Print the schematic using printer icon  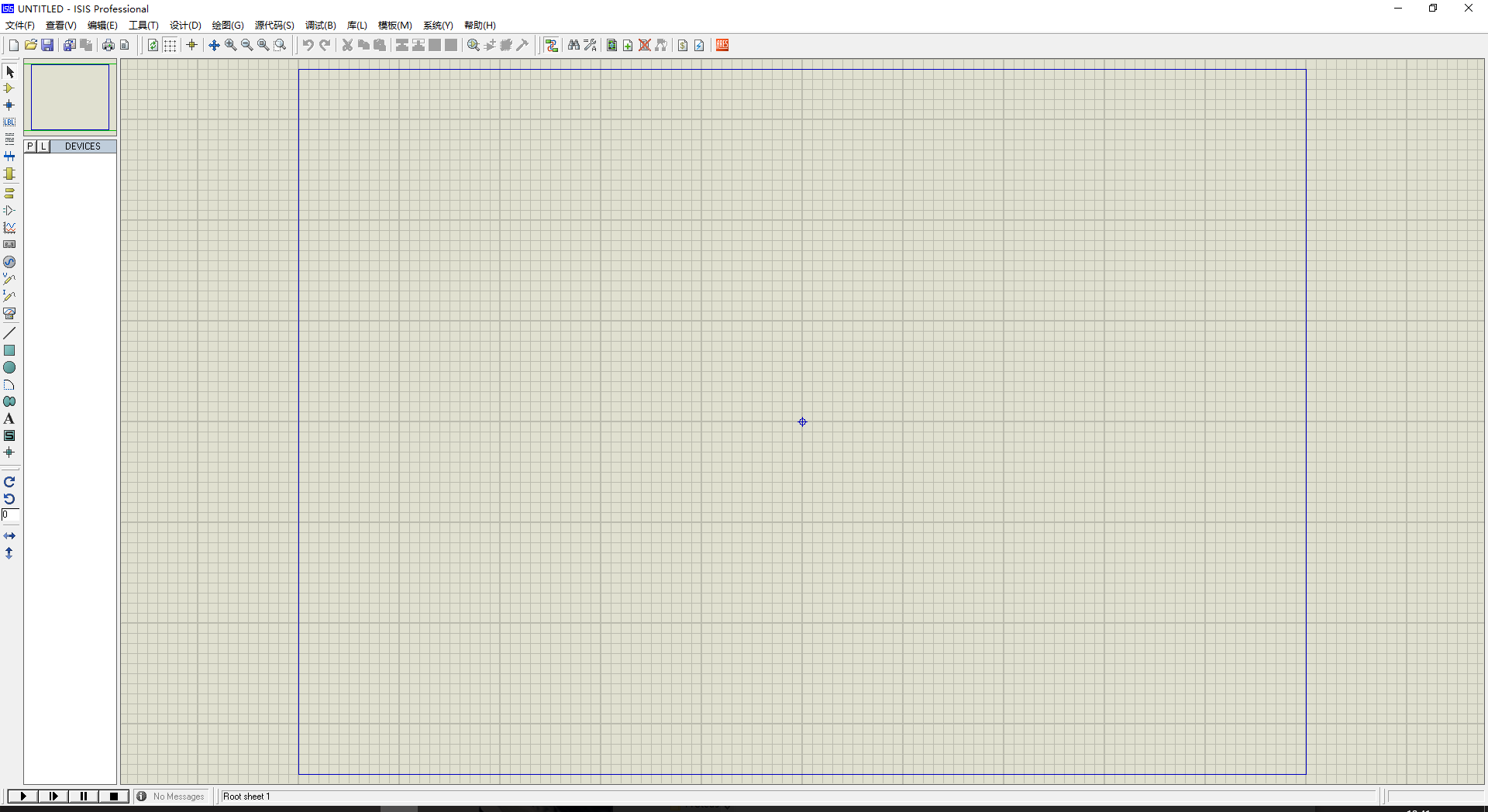(x=108, y=45)
